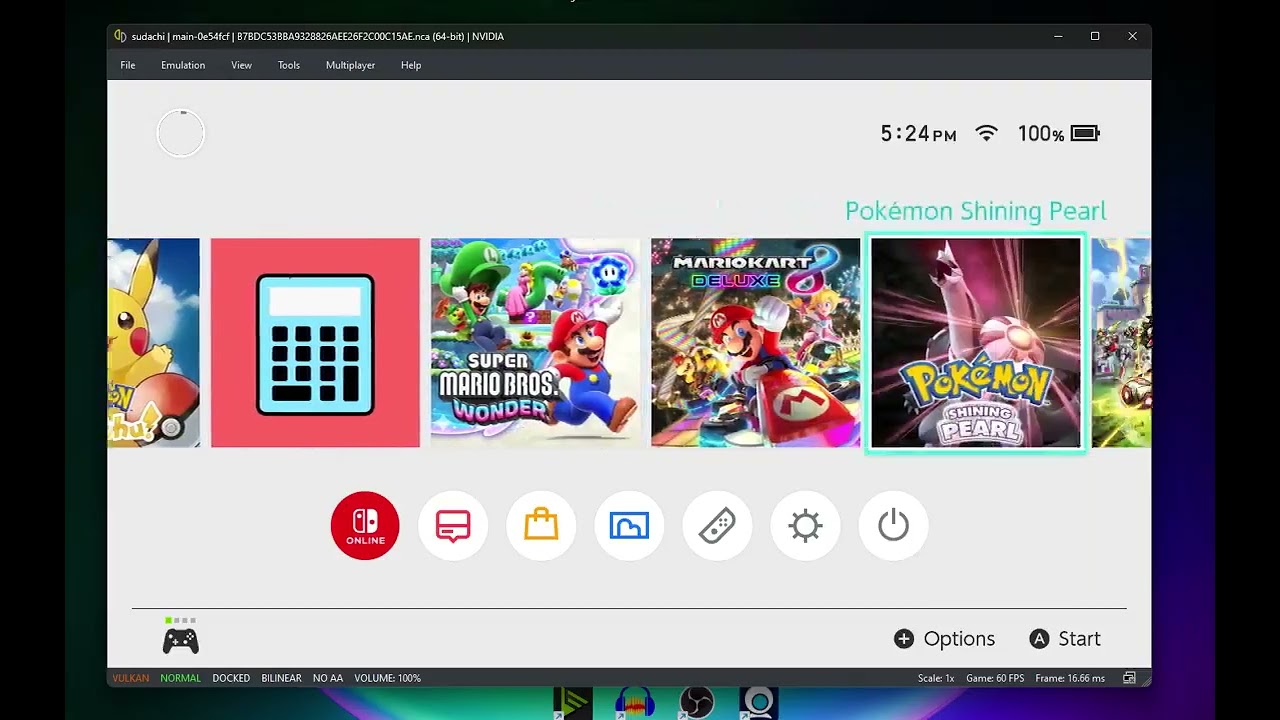
Task: Click the 5:24 PM clock text
Action: [918, 133]
